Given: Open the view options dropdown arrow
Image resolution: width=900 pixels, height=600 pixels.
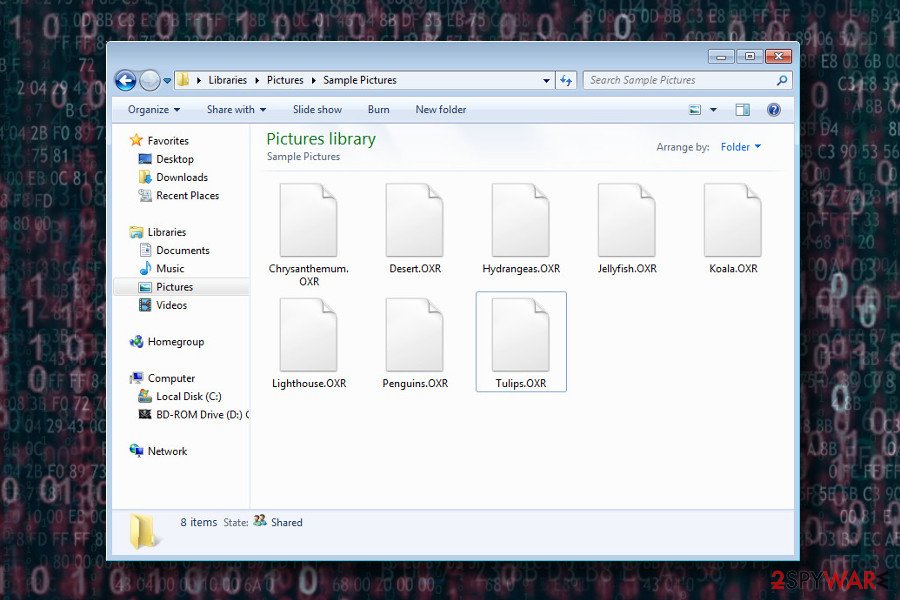Looking at the screenshot, I should (713, 110).
